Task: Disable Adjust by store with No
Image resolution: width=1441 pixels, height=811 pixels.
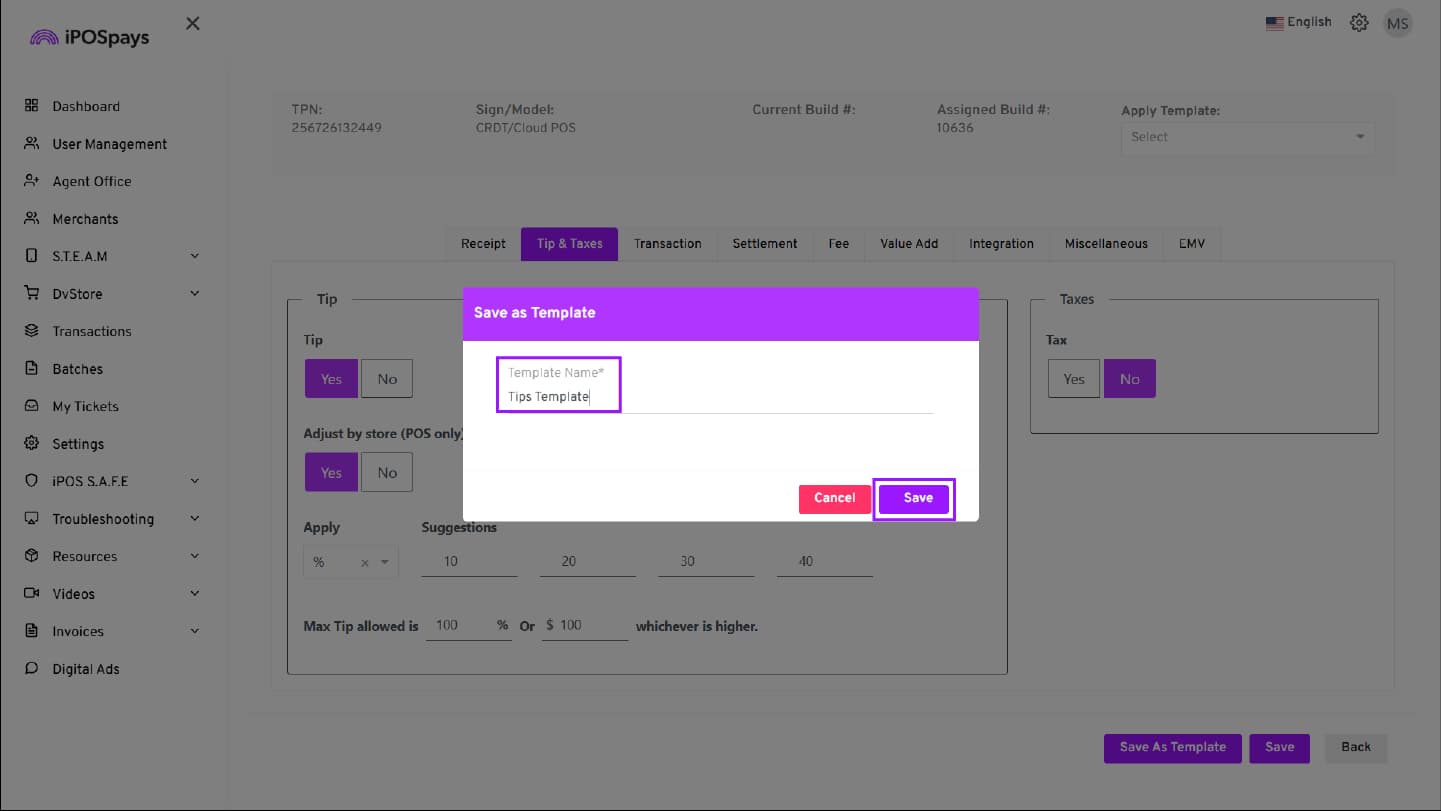Action: click(x=387, y=473)
